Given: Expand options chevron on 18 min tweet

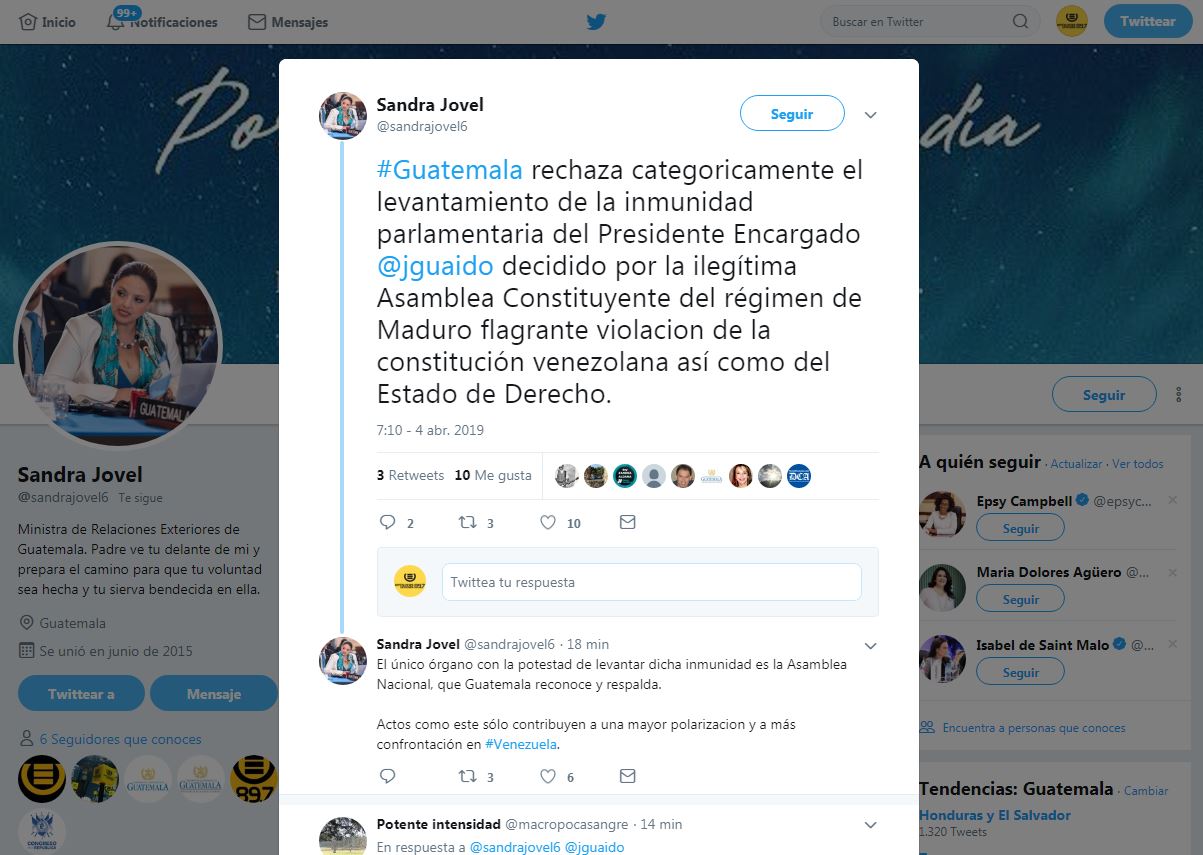Looking at the screenshot, I should [870, 645].
